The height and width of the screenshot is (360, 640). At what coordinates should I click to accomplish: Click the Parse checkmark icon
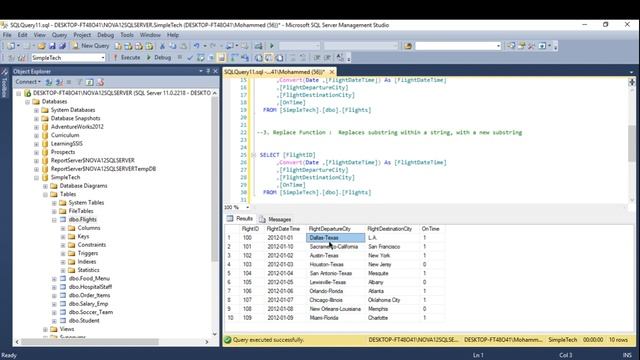[x=190, y=58]
